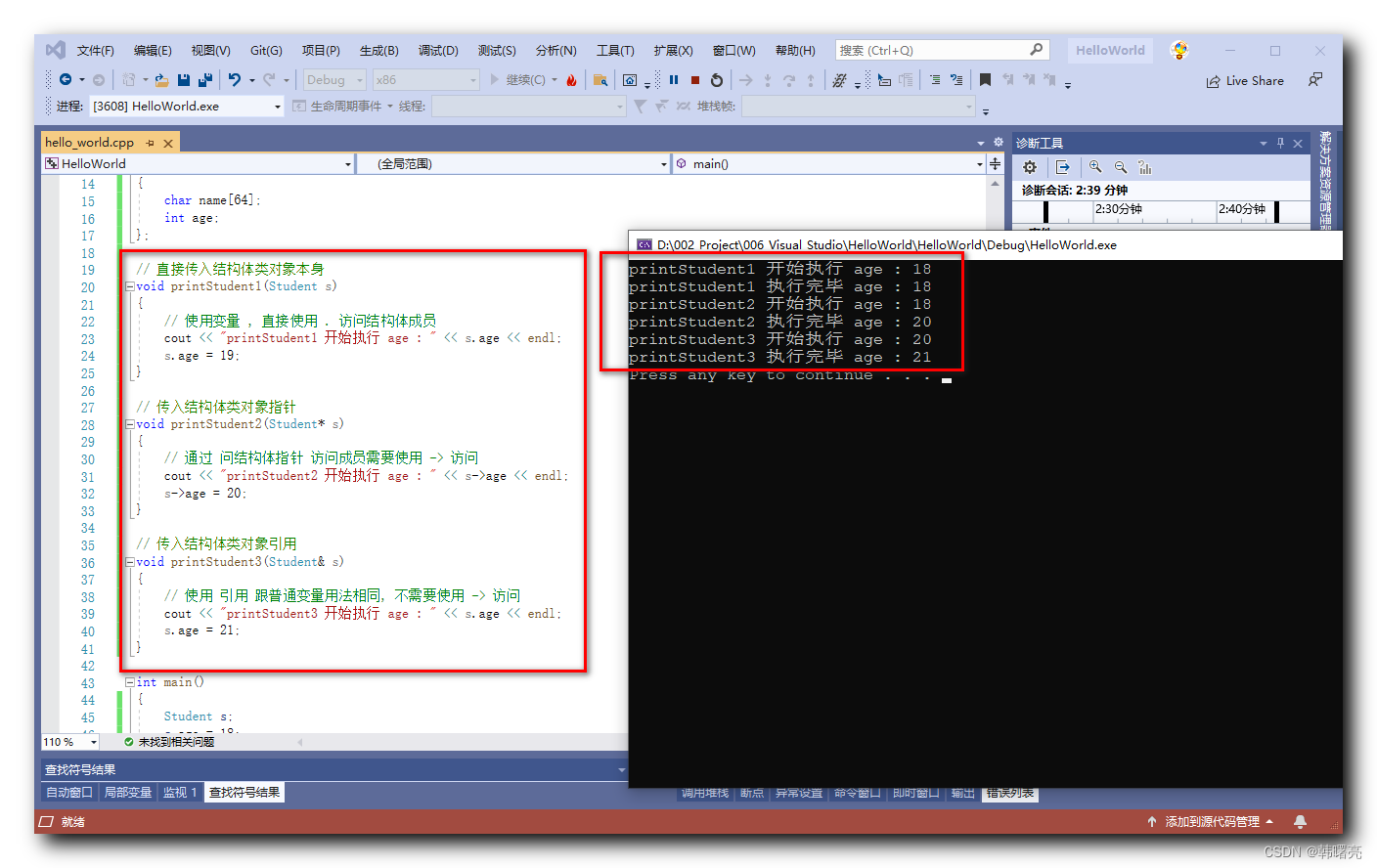The height and width of the screenshot is (868, 1377).
Task: Click the HelloWorld.exe console window title bar
Action: (x=985, y=244)
